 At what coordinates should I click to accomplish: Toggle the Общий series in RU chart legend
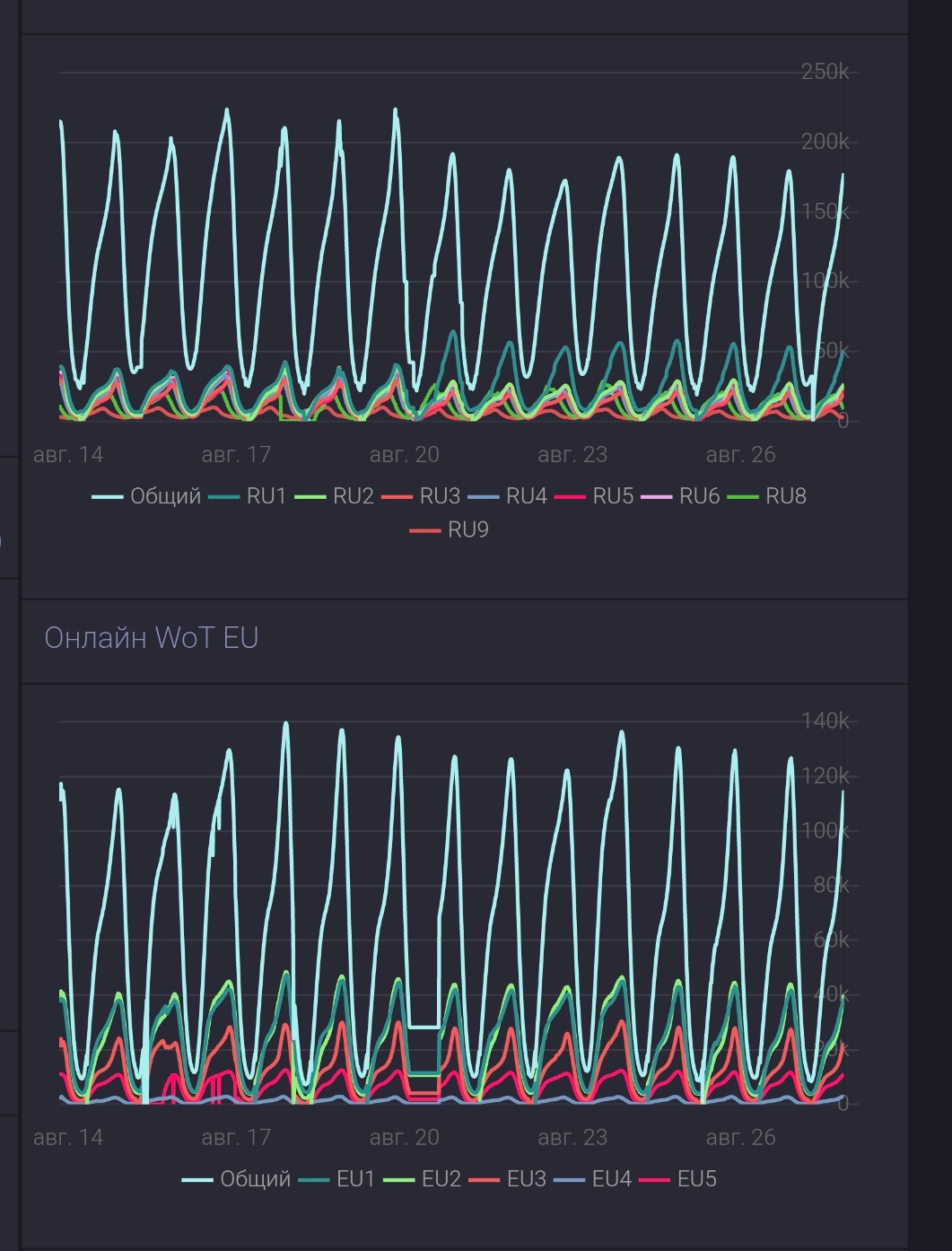(x=146, y=496)
